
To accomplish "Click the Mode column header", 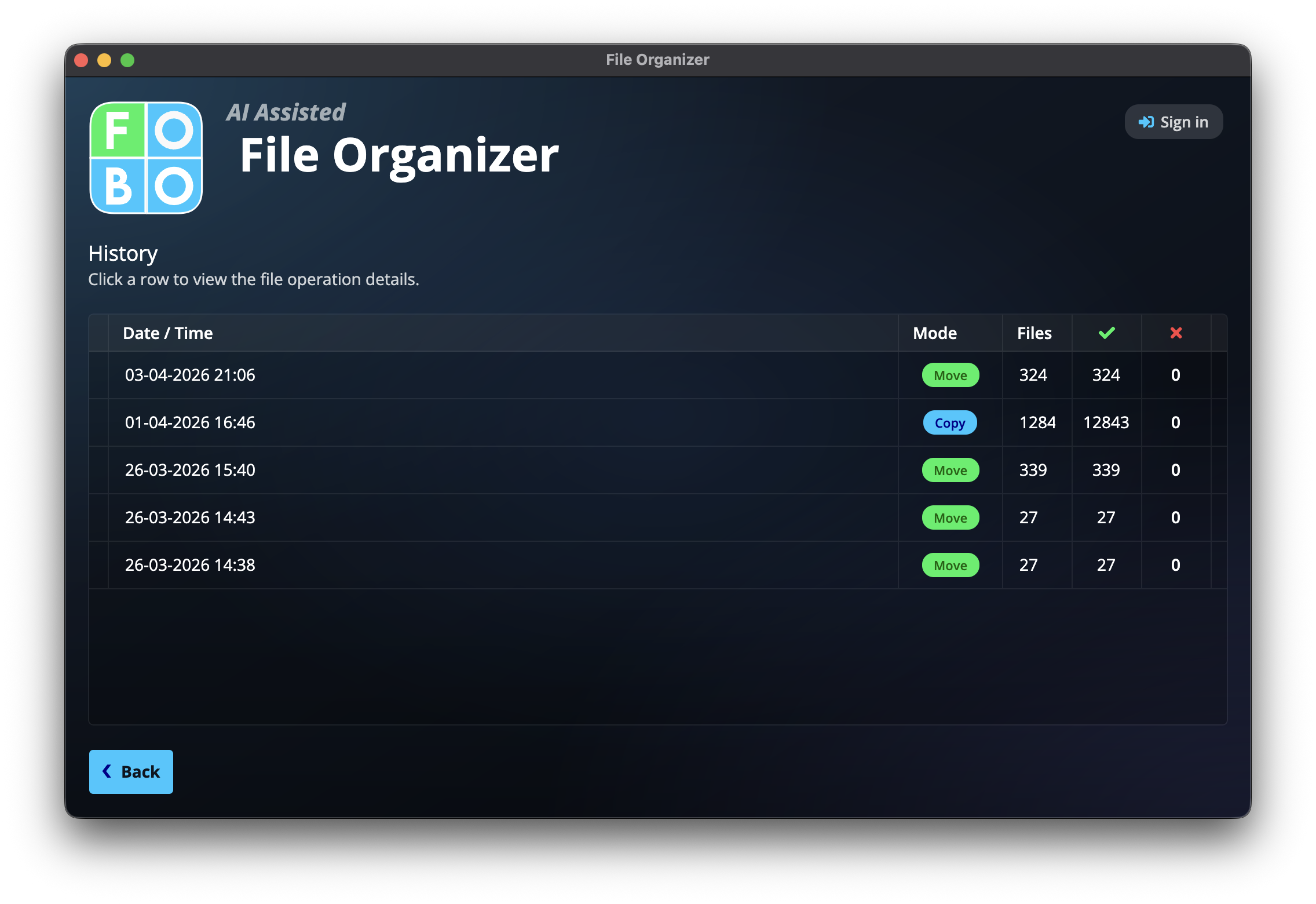I will click(x=934, y=333).
